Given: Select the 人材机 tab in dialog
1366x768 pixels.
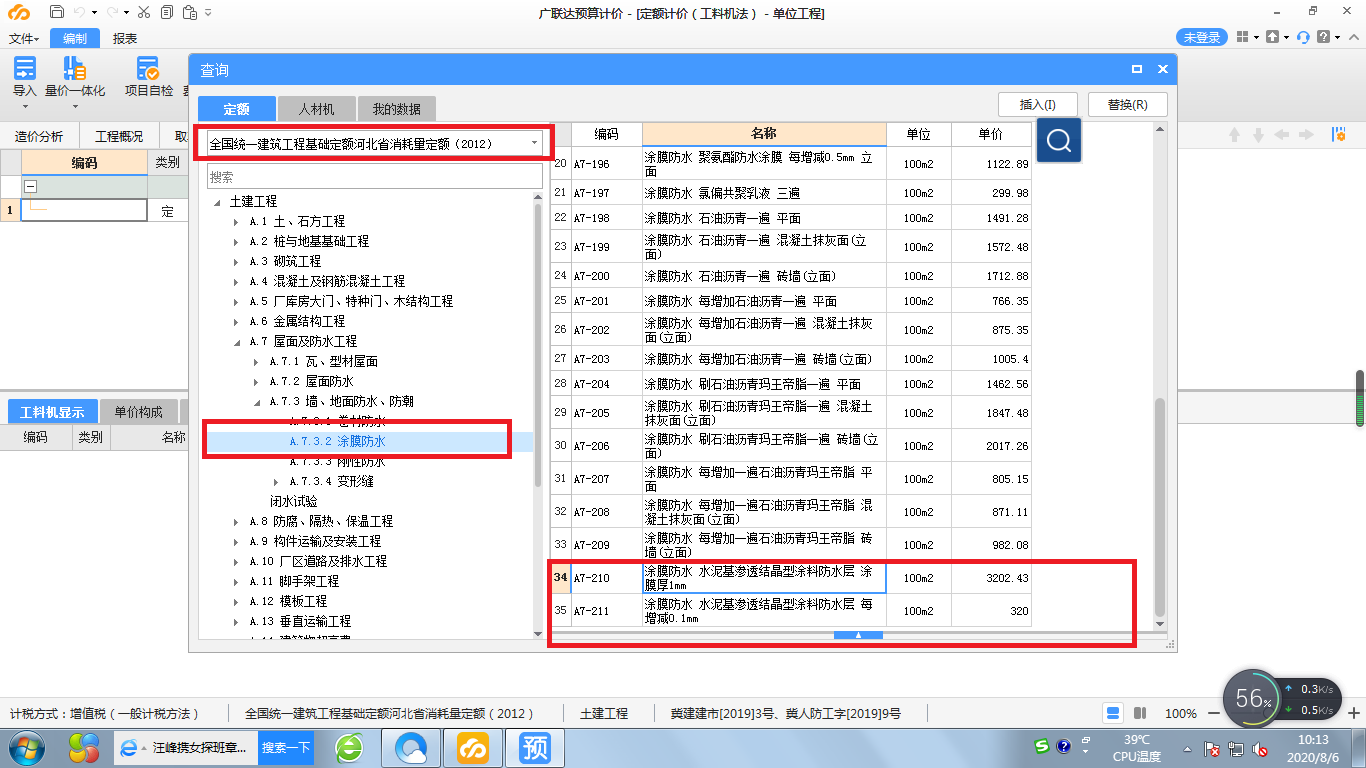Looking at the screenshot, I should click(x=316, y=109).
